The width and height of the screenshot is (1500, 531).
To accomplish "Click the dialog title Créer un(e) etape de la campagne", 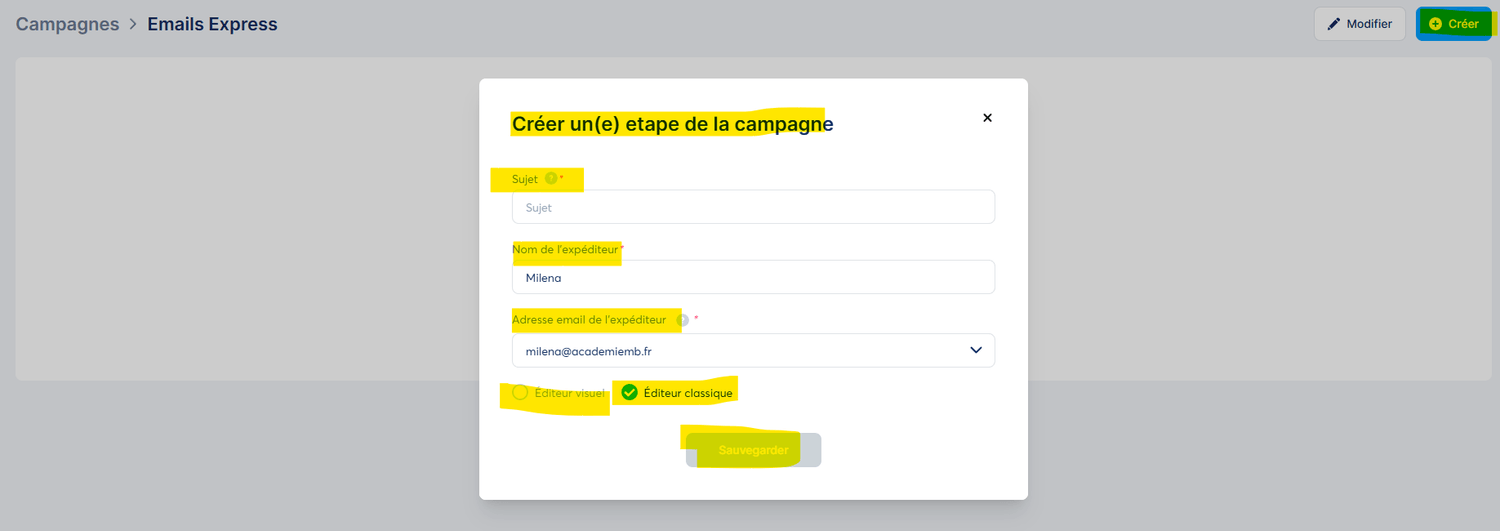I will (672, 124).
